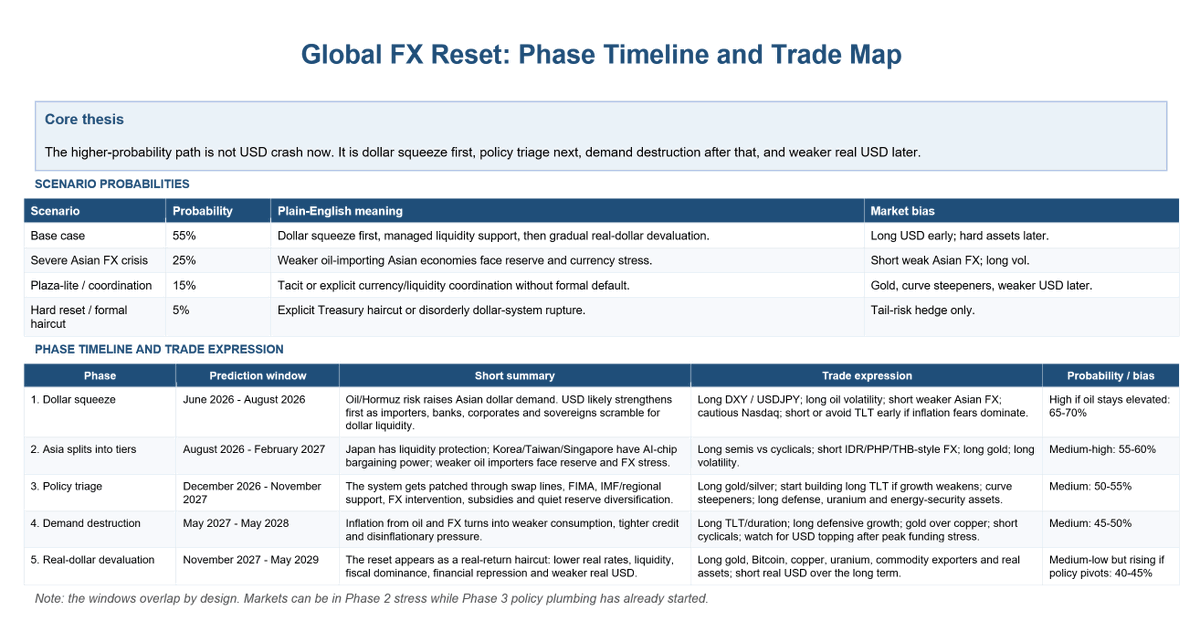Click the 'Market bias' column header
The image size is (1200, 642).
(1021, 211)
